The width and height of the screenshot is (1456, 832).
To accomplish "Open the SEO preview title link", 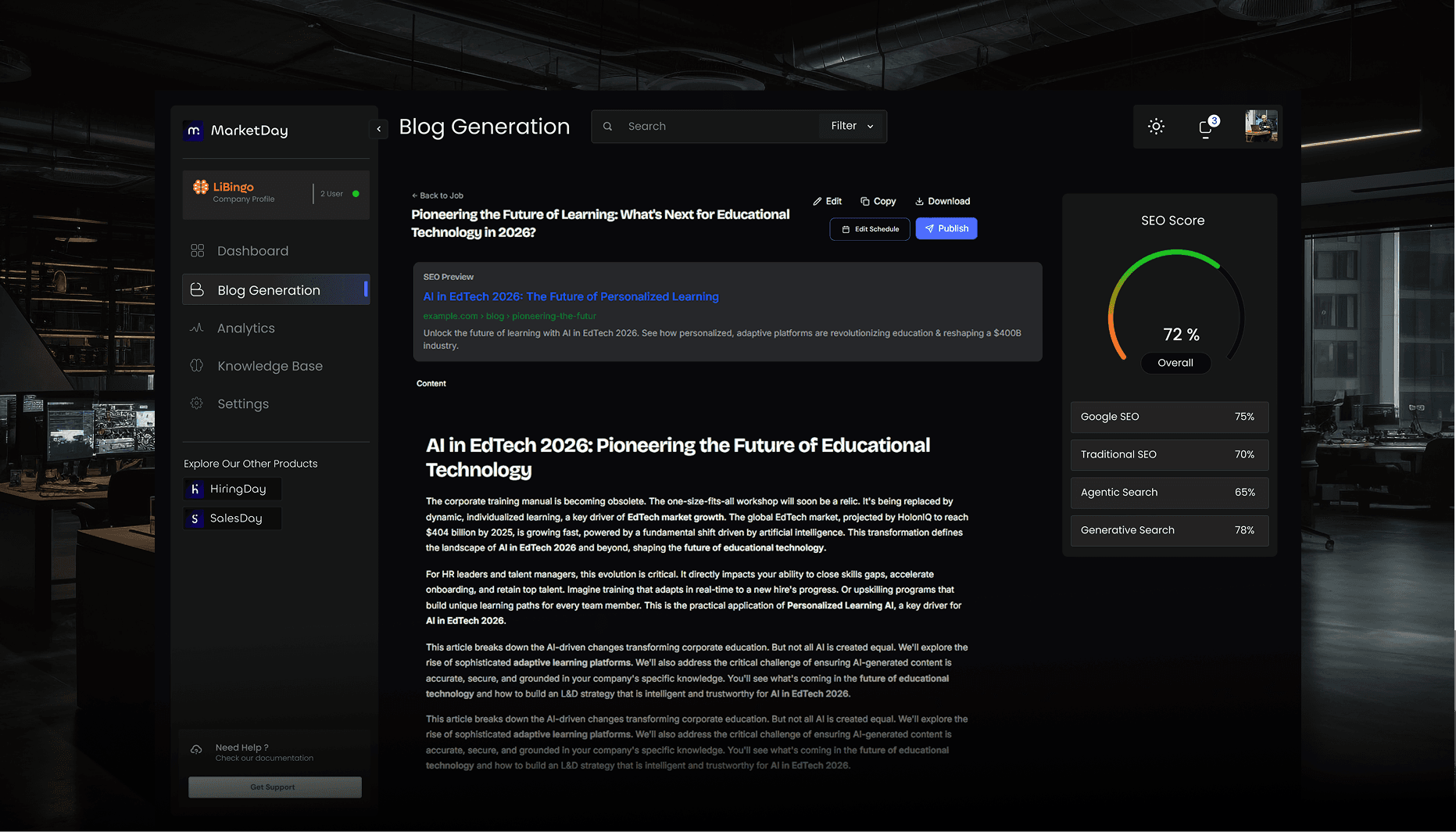I will pyautogui.click(x=571, y=296).
